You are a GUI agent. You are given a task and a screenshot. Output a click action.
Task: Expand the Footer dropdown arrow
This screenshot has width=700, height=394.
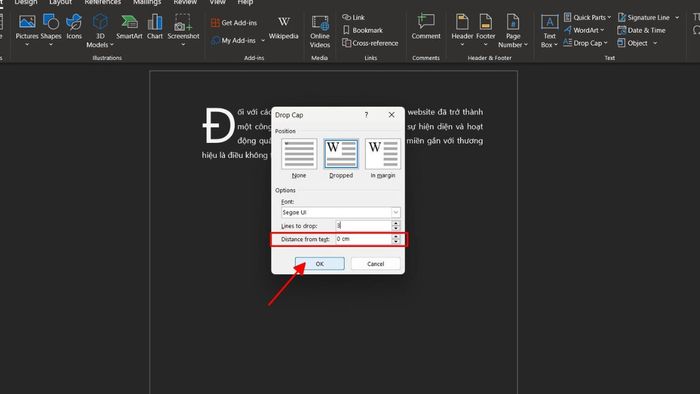[485, 45]
